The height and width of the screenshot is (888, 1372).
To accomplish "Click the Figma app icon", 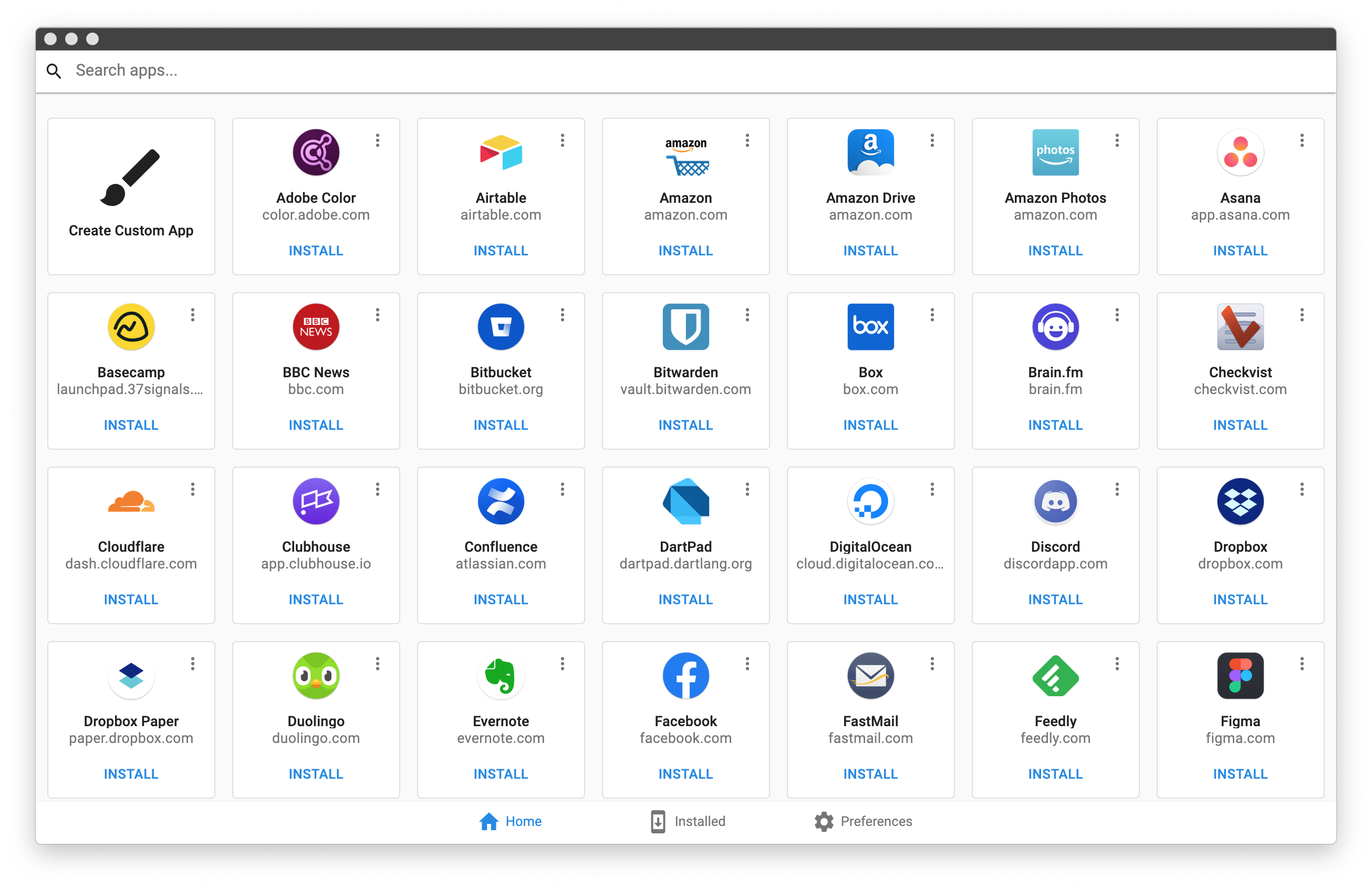I will pyautogui.click(x=1240, y=676).
